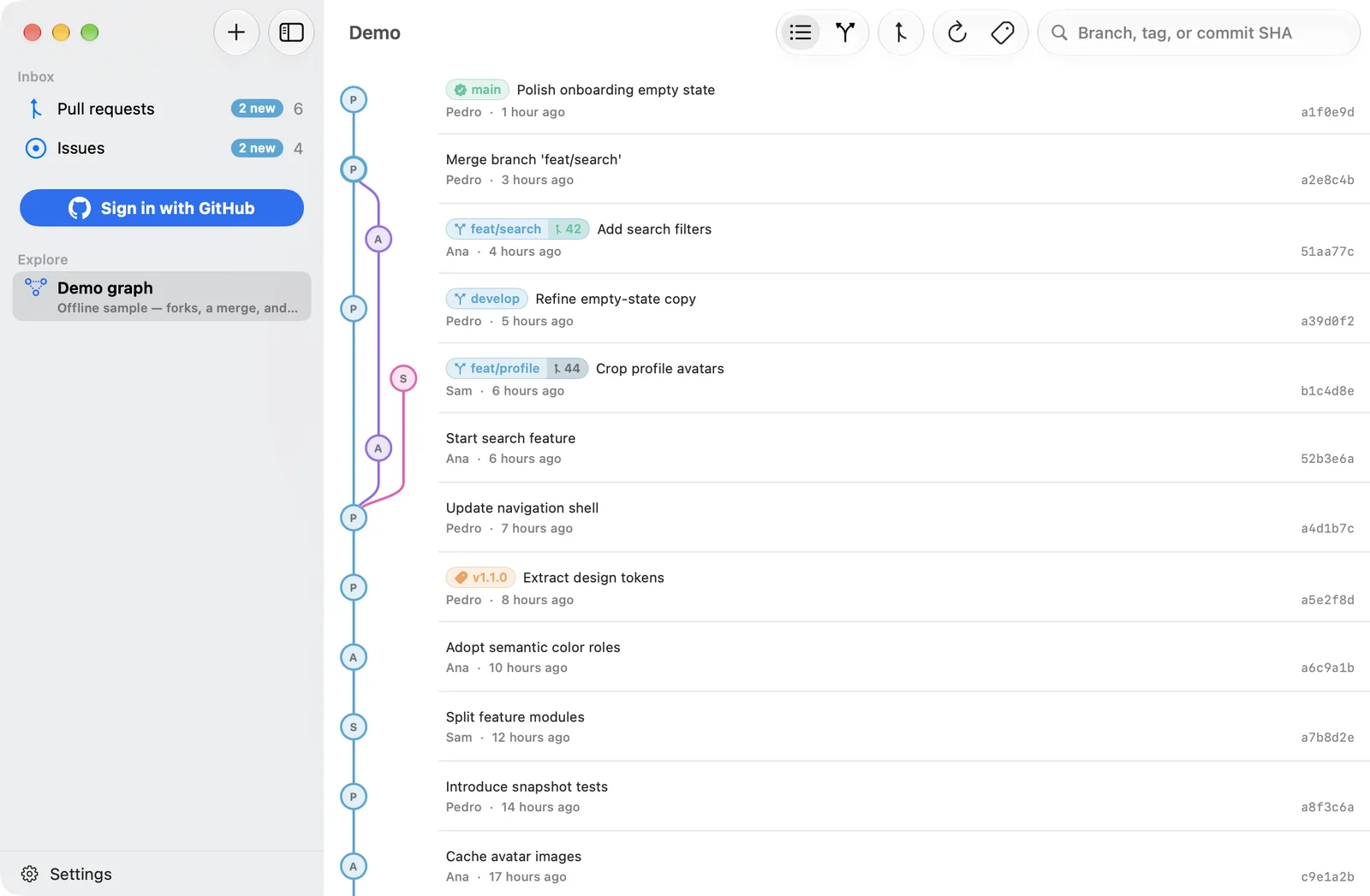Select commit 'Refine empty-state copy'
Image resolution: width=1370 pixels, height=896 pixels.
(903, 309)
